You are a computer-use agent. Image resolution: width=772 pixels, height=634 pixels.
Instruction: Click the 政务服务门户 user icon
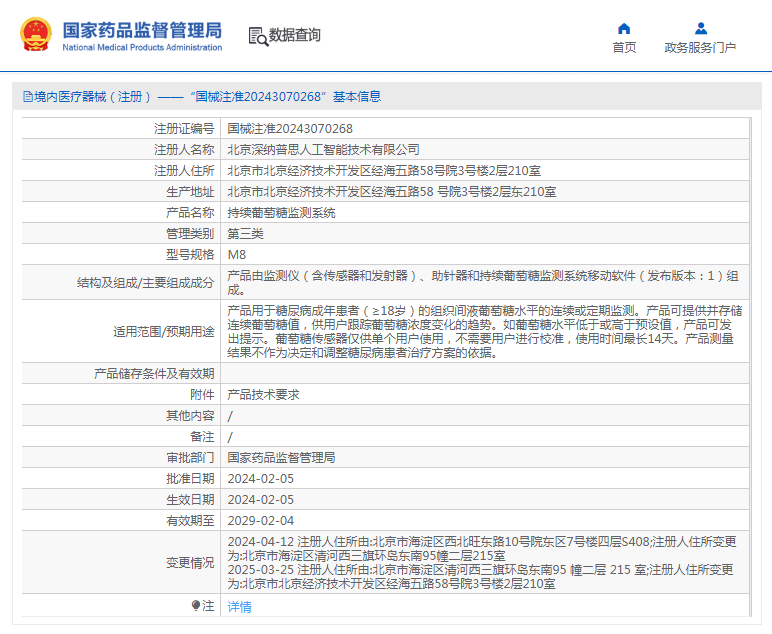701,29
